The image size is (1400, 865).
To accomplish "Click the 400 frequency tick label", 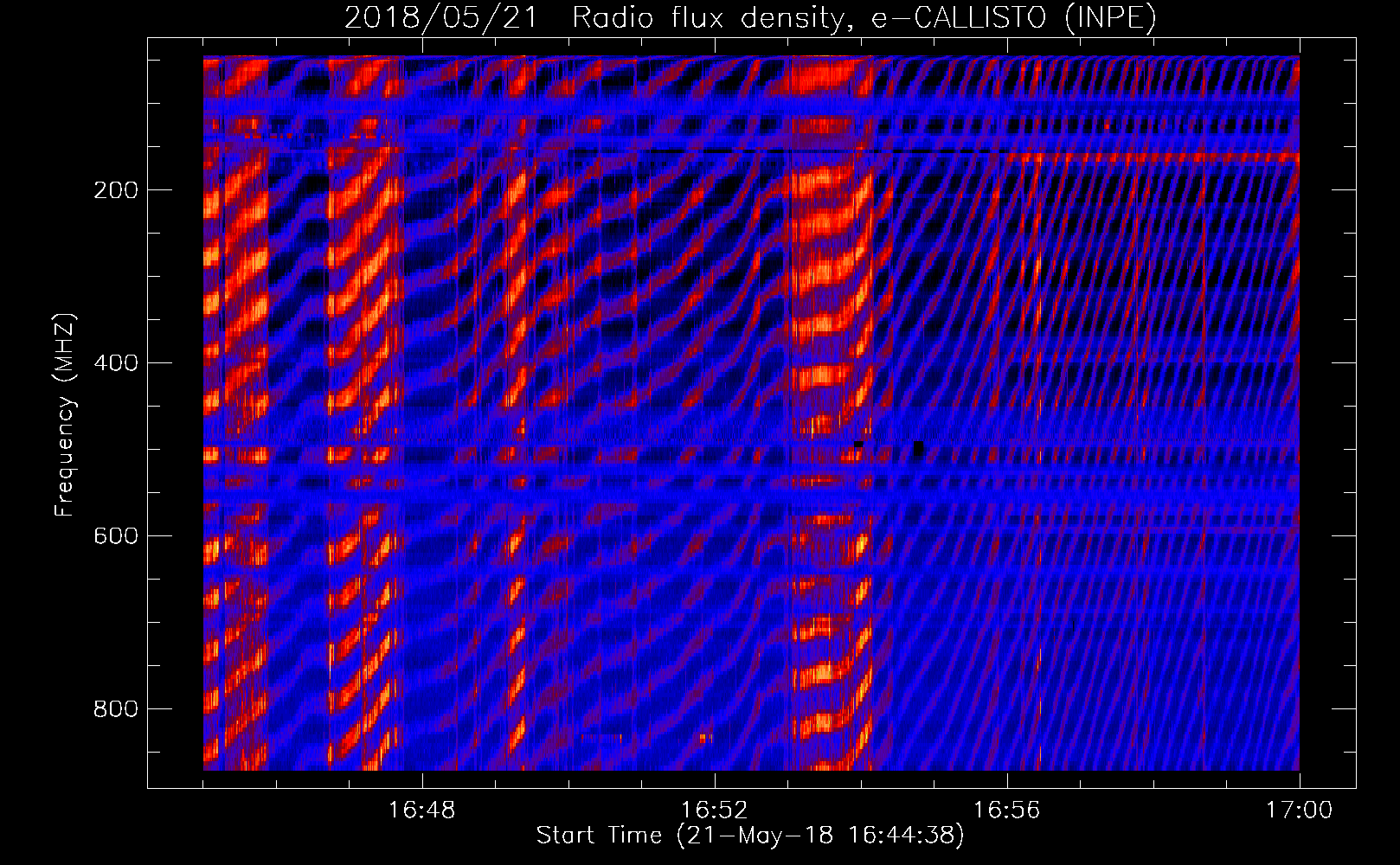I will (116, 363).
